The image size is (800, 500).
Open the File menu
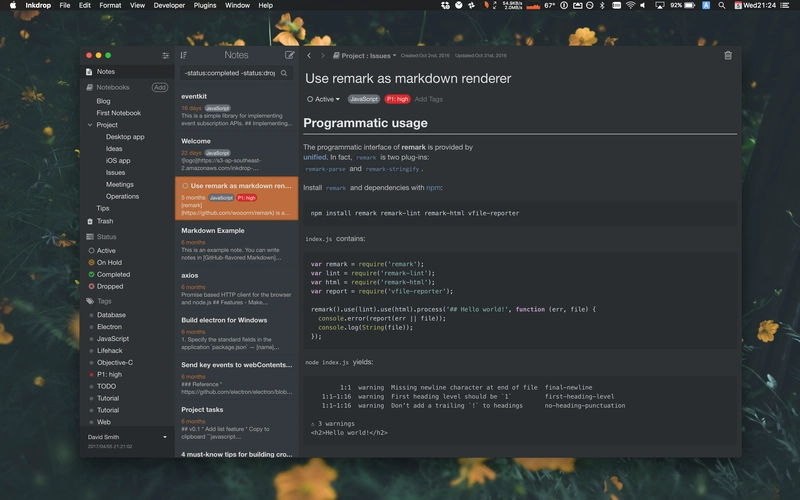(65, 5)
